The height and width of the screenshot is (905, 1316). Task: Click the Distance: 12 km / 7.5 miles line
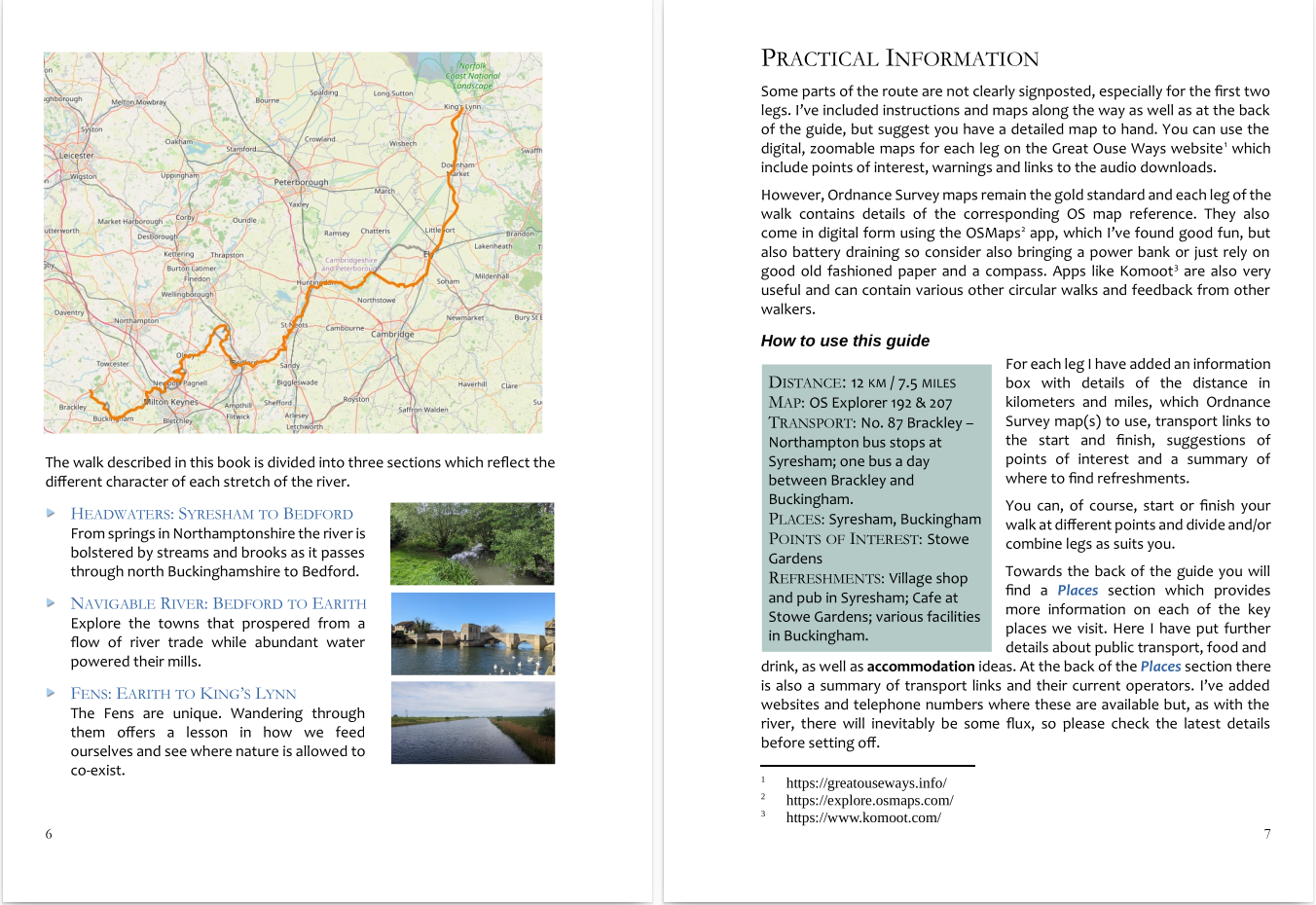pyautogui.click(x=862, y=382)
